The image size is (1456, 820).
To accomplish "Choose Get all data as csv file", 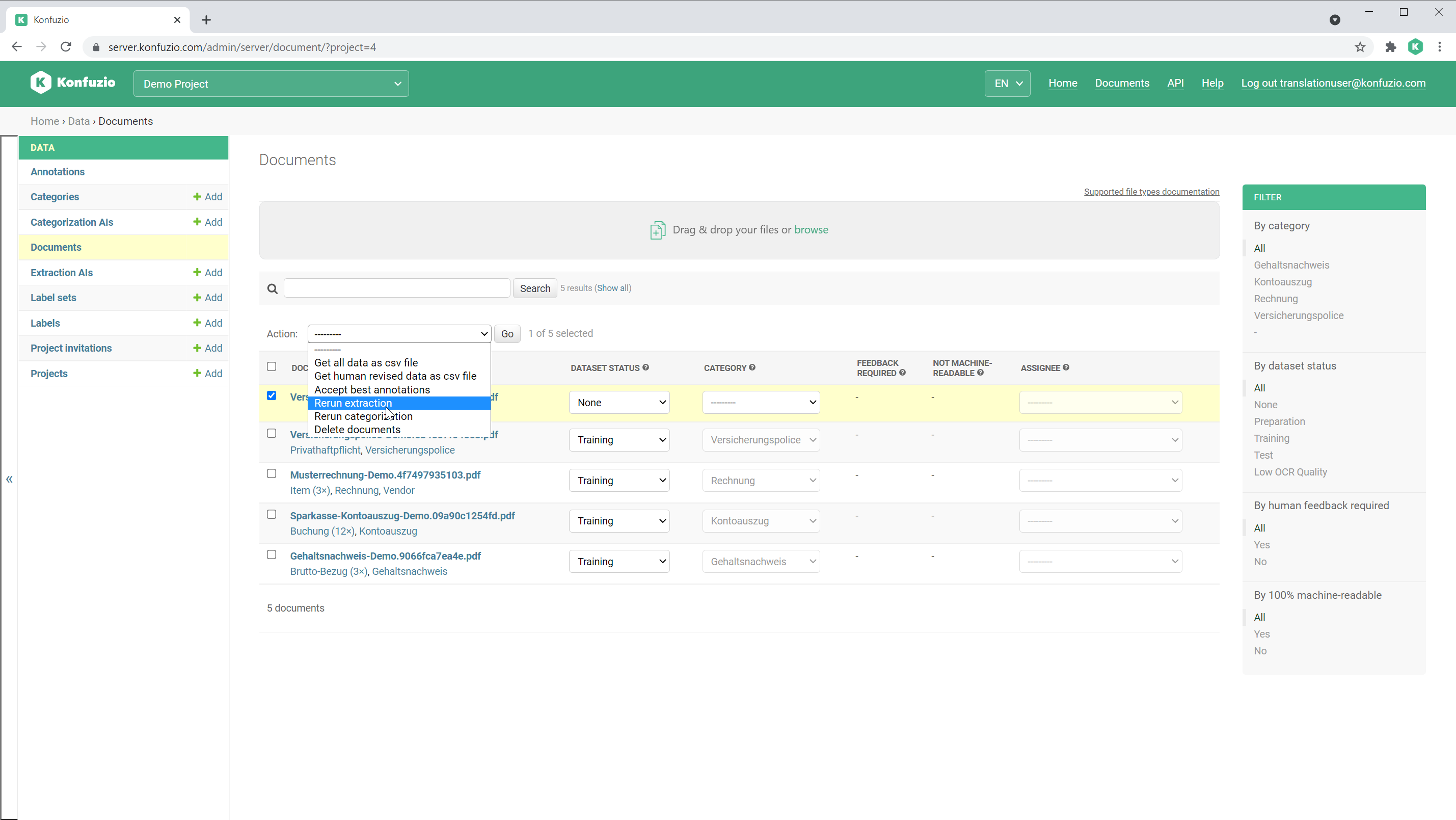I will coord(399,362).
